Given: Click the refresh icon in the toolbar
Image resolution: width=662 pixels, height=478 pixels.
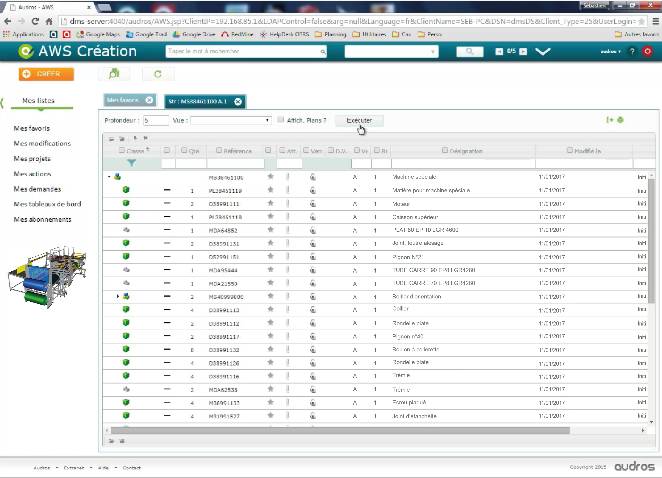Looking at the screenshot, I should [157, 74].
